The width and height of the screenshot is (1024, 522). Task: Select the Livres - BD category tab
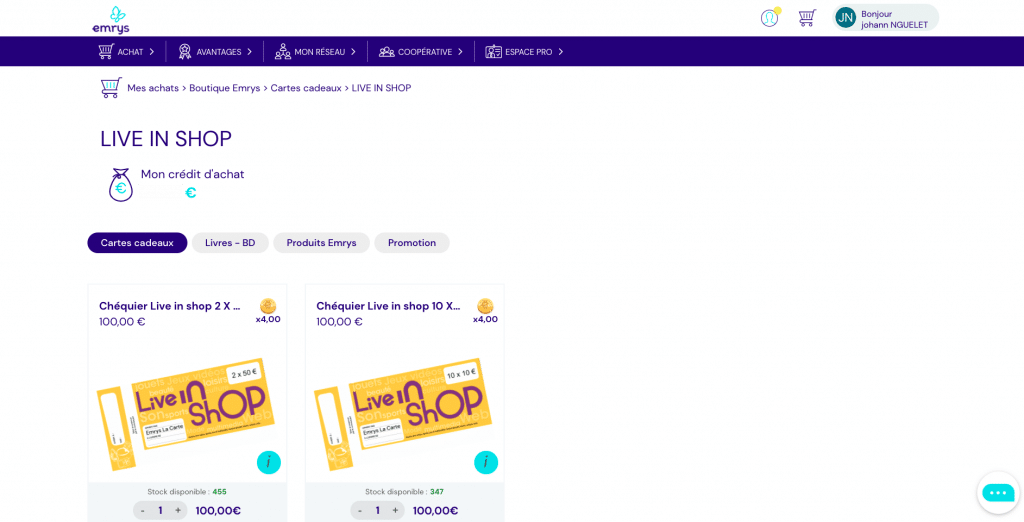coord(230,242)
